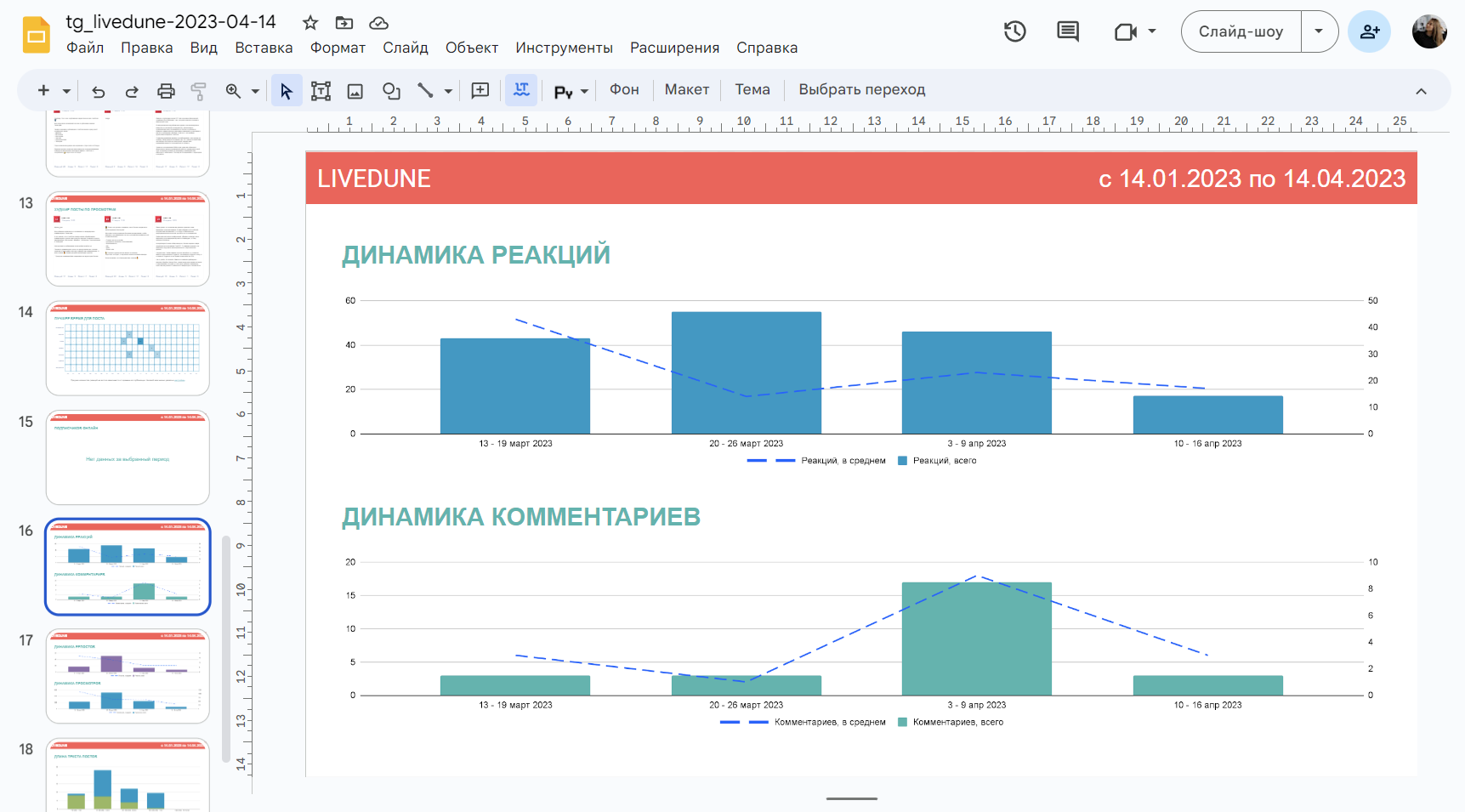Expand the zoom level dropdown
1465x812 pixels.
pyautogui.click(x=255, y=90)
